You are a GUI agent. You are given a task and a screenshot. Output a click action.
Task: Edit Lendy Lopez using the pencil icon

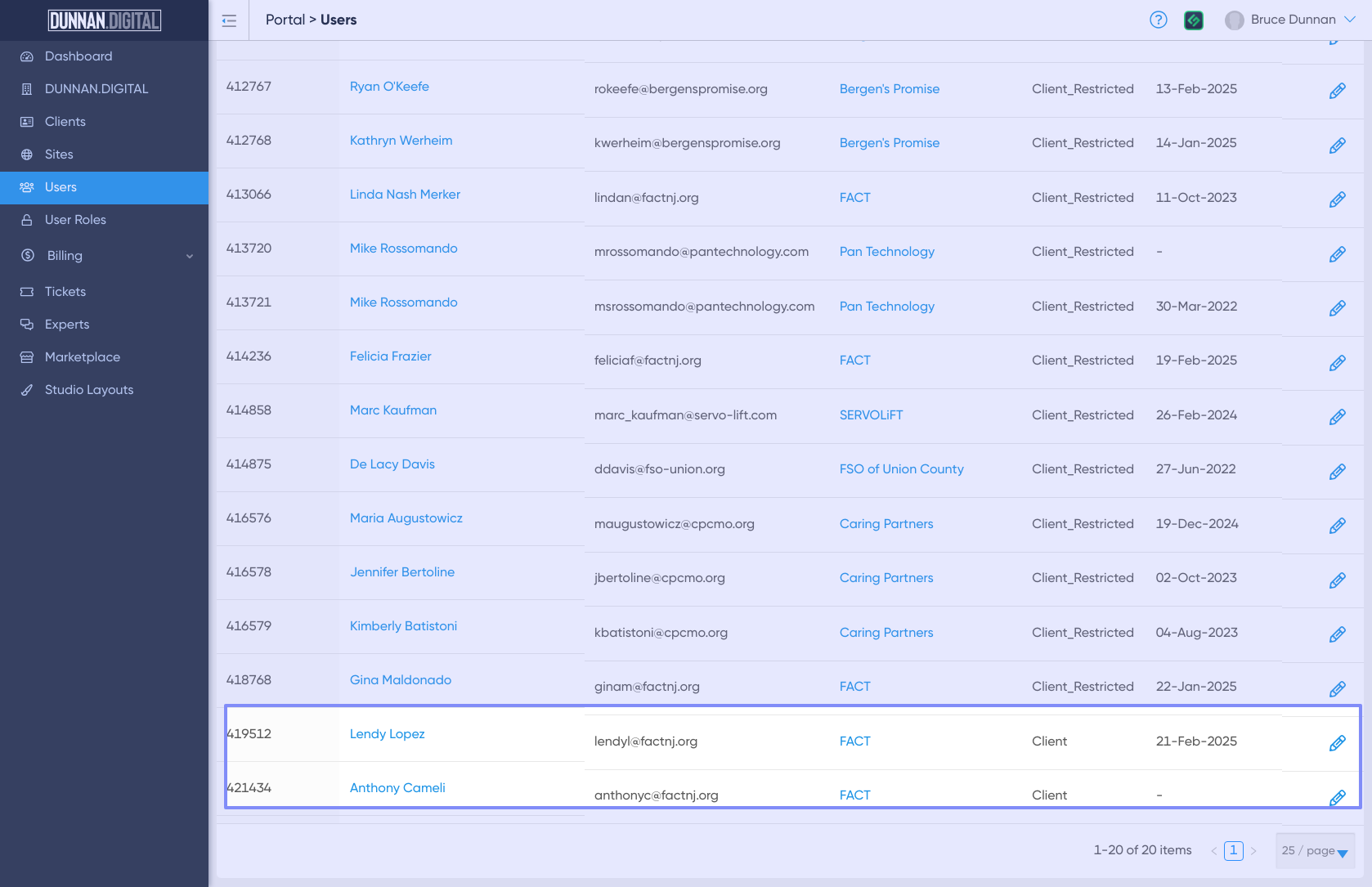click(1337, 743)
